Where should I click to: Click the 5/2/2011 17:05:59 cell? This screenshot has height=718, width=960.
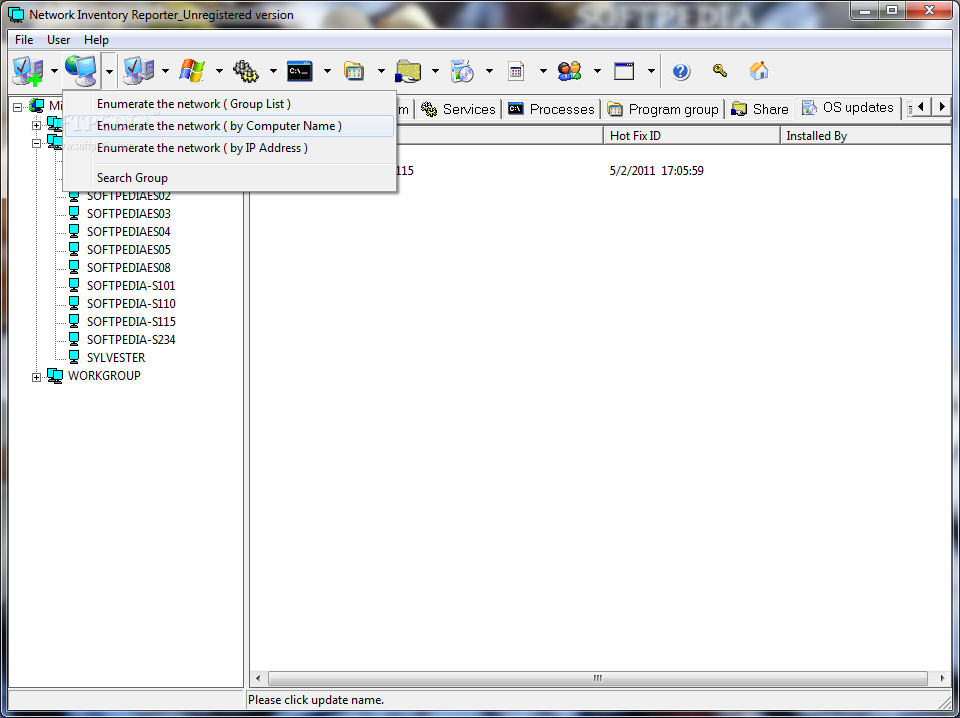pyautogui.click(x=656, y=171)
